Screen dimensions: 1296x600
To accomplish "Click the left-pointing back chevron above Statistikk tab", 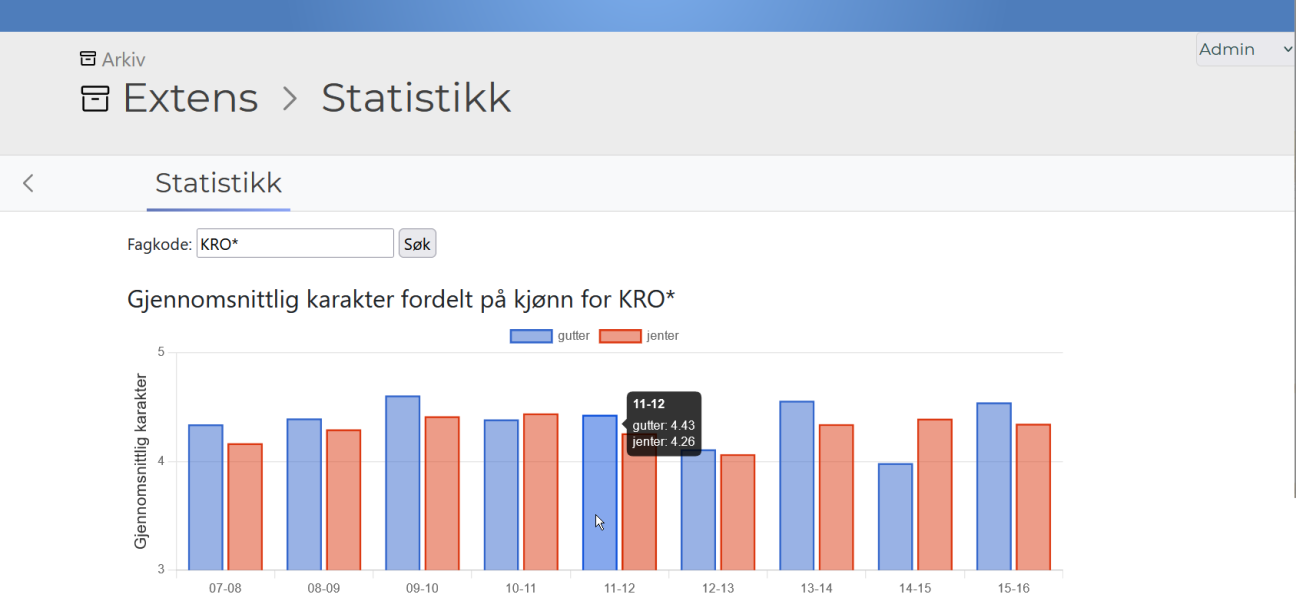I will click(28, 183).
